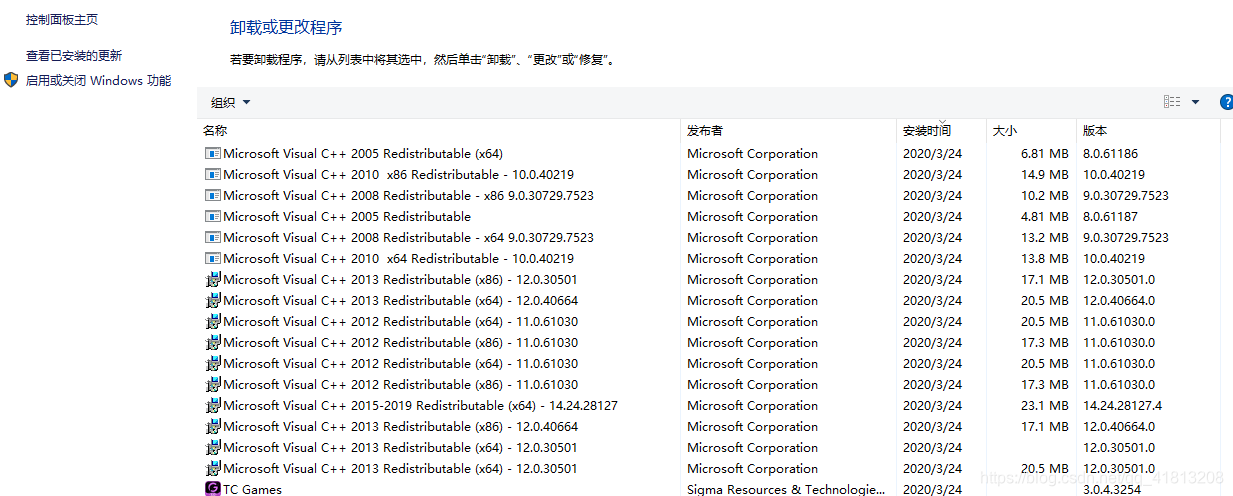This screenshot has height=496, width=1233.
Task: Select Visual C++ 2013 Redistributable (x64) - 12.0.40664 name
Action: (x=401, y=301)
